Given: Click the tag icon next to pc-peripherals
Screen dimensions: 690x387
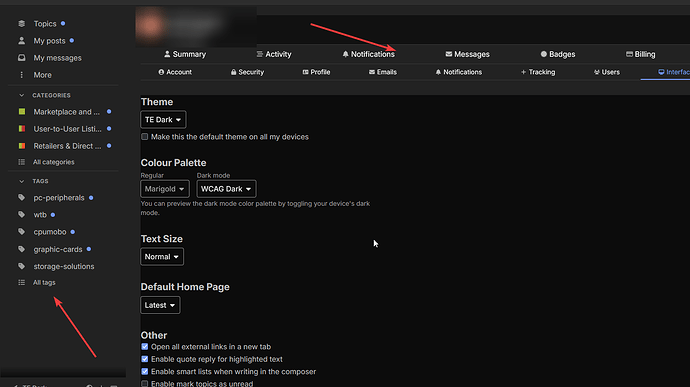Looking at the screenshot, I should click(x=22, y=198).
